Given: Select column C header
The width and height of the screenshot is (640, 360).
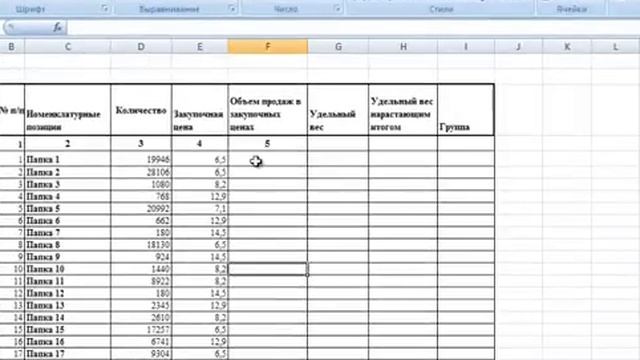Looking at the screenshot, I should click(x=68, y=47).
